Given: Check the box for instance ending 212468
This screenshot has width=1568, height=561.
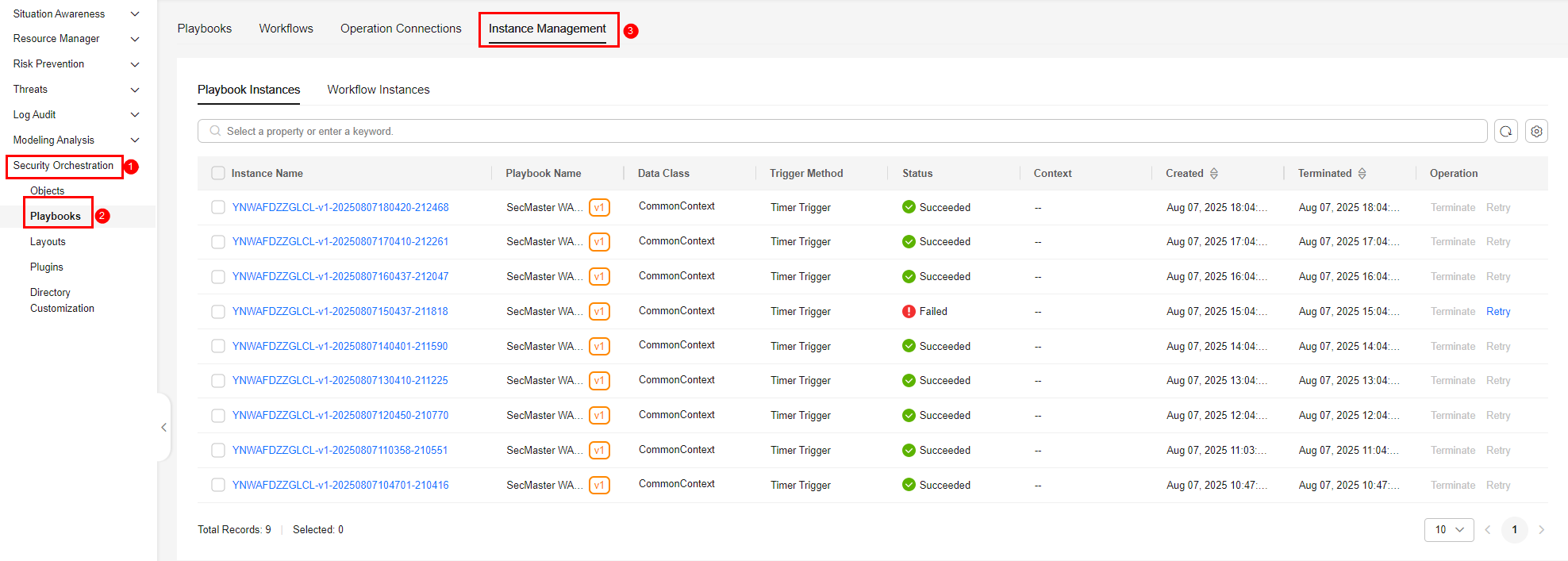Looking at the screenshot, I should pos(218,208).
